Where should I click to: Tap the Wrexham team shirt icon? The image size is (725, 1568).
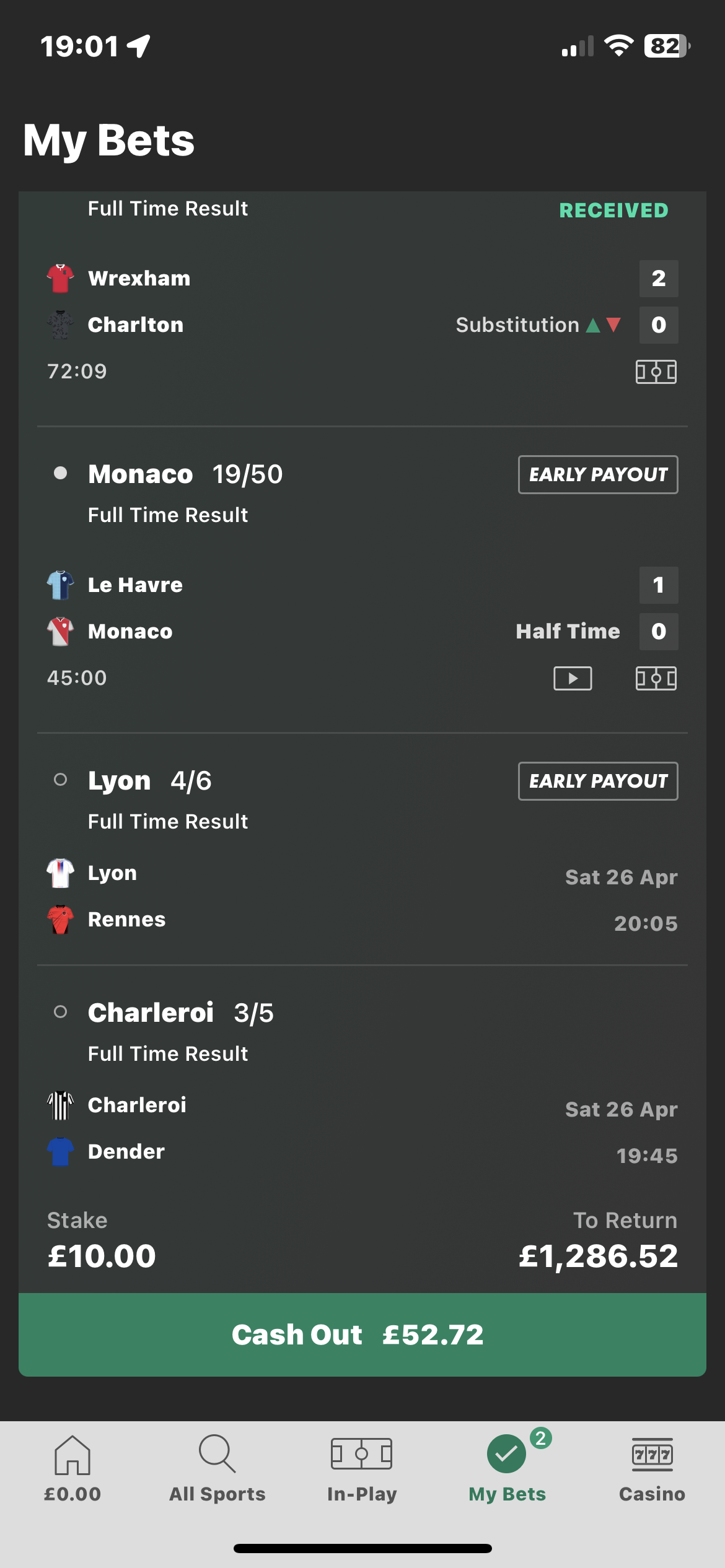click(x=60, y=278)
